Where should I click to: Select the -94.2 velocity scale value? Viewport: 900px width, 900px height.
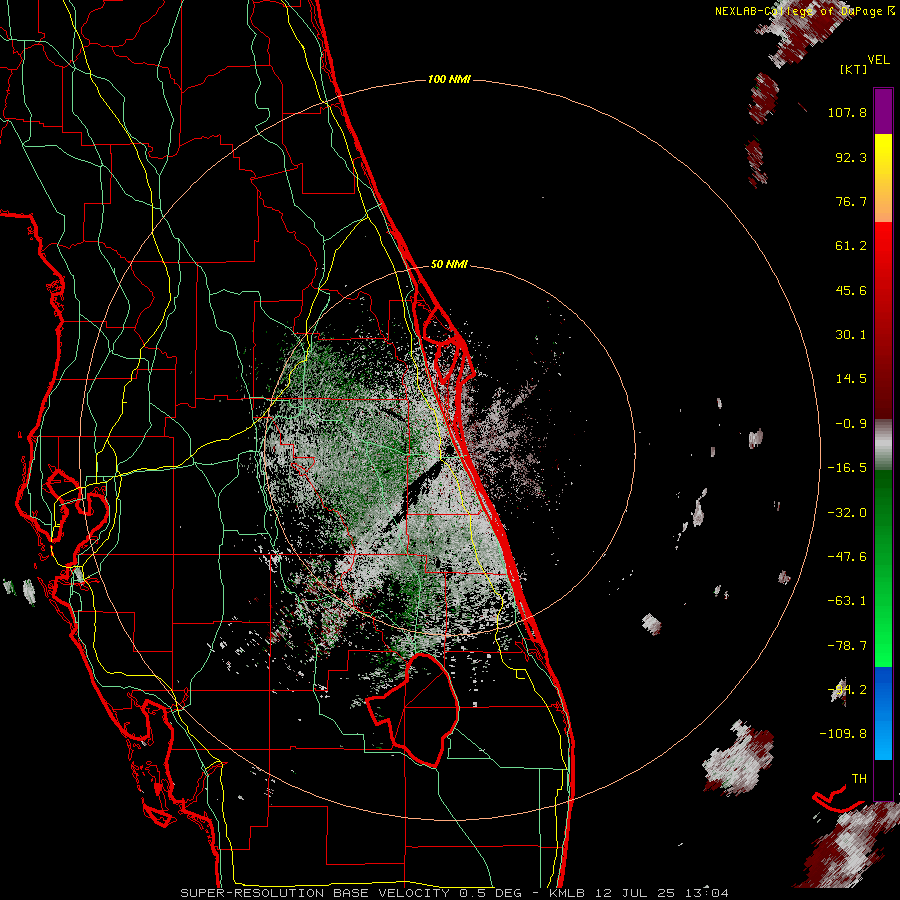[x=847, y=690]
